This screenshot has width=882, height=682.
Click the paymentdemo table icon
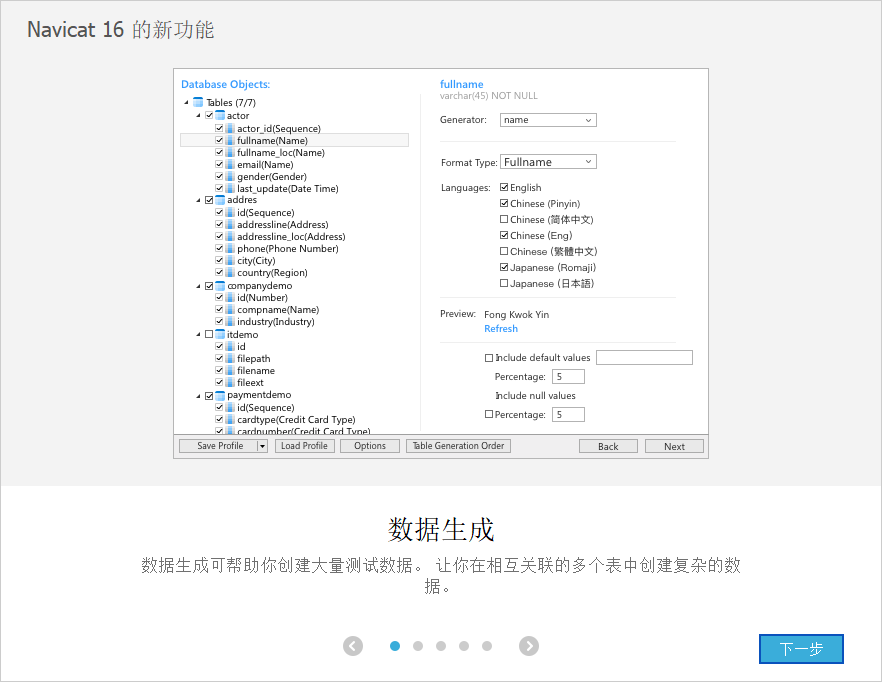click(x=220, y=396)
